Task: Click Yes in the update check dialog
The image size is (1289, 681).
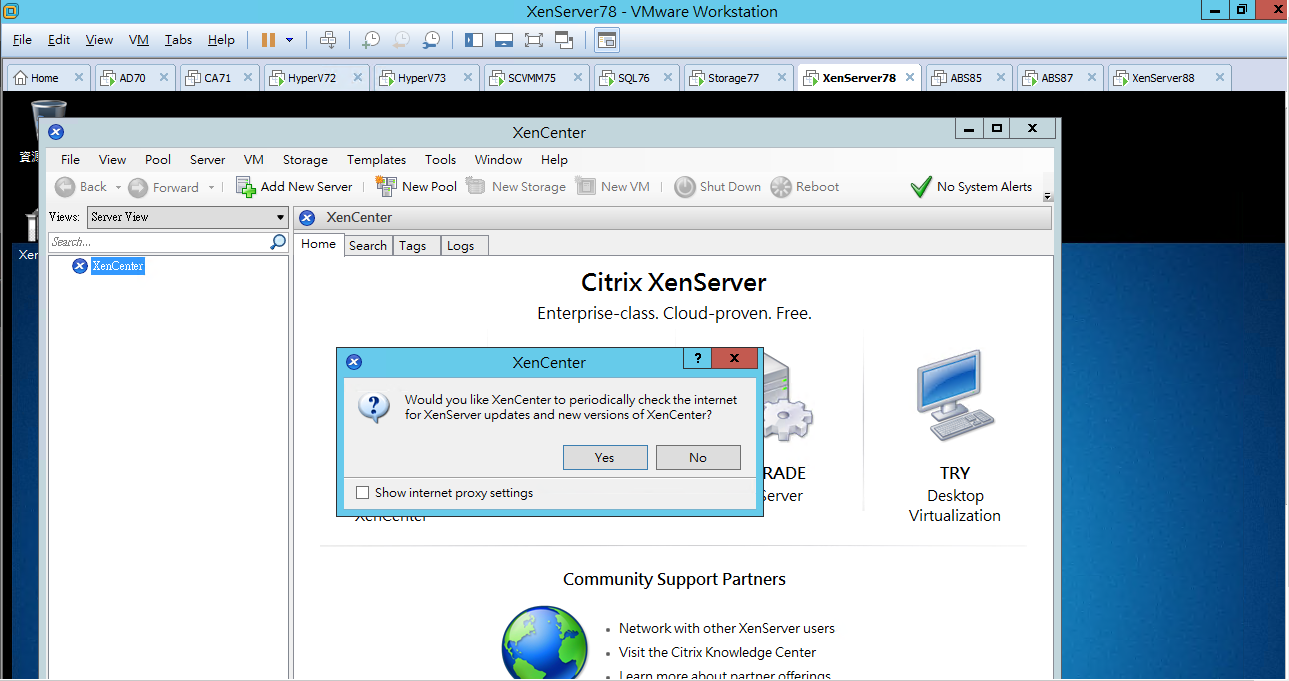Action: (605, 457)
